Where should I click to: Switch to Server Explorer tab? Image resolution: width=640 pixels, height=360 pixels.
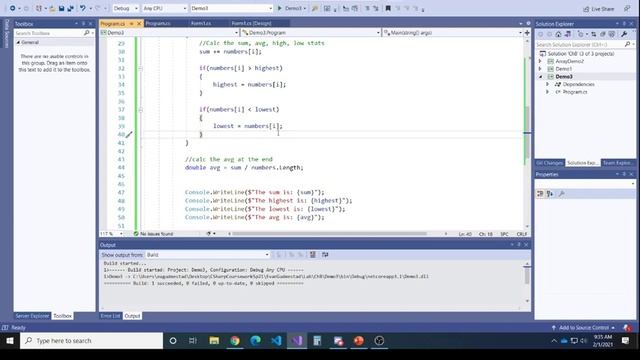(x=32, y=316)
